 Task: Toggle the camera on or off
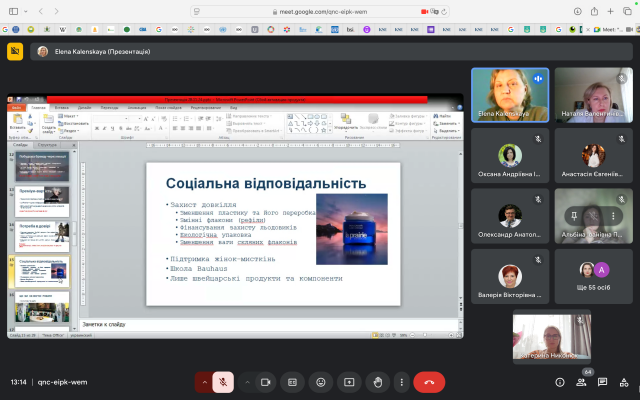tap(266, 381)
